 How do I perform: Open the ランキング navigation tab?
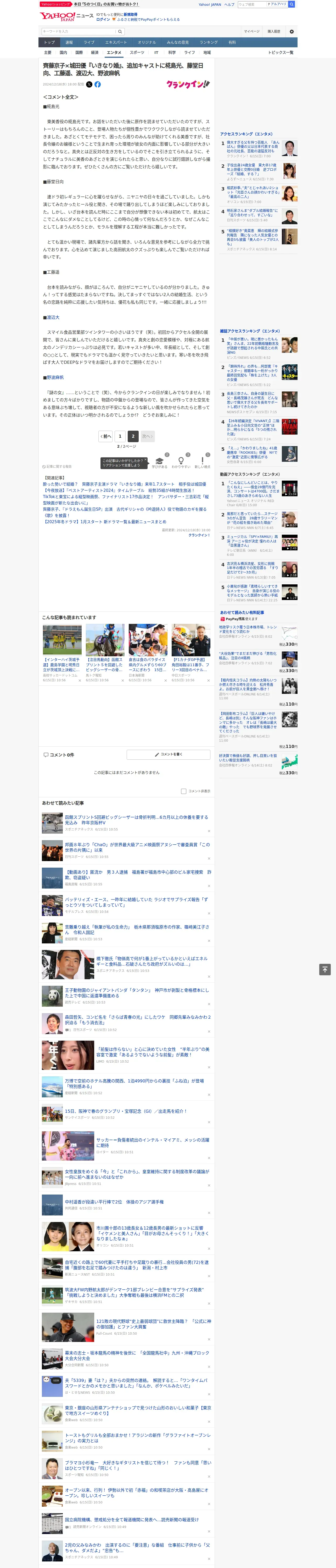(209, 43)
